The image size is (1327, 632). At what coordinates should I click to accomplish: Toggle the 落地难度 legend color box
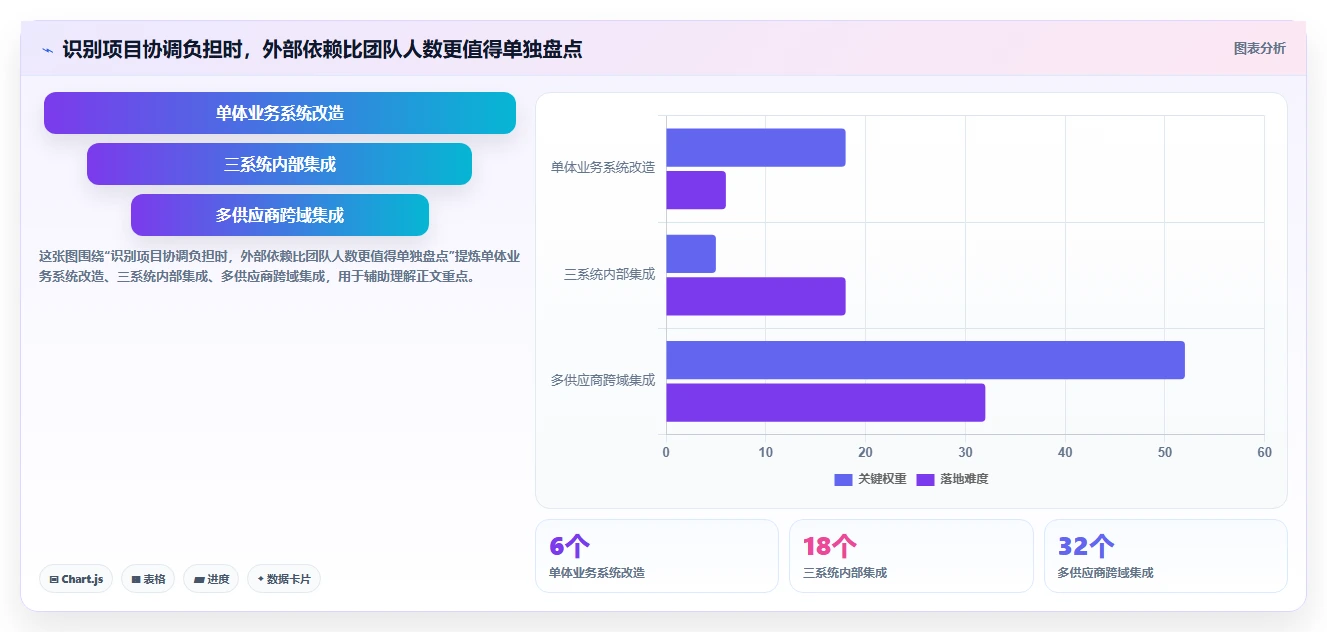coord(925,480)
